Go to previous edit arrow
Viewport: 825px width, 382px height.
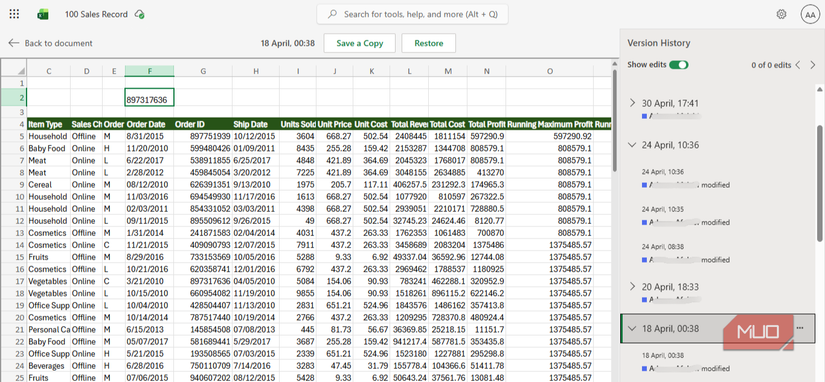[x=798, y=65]
